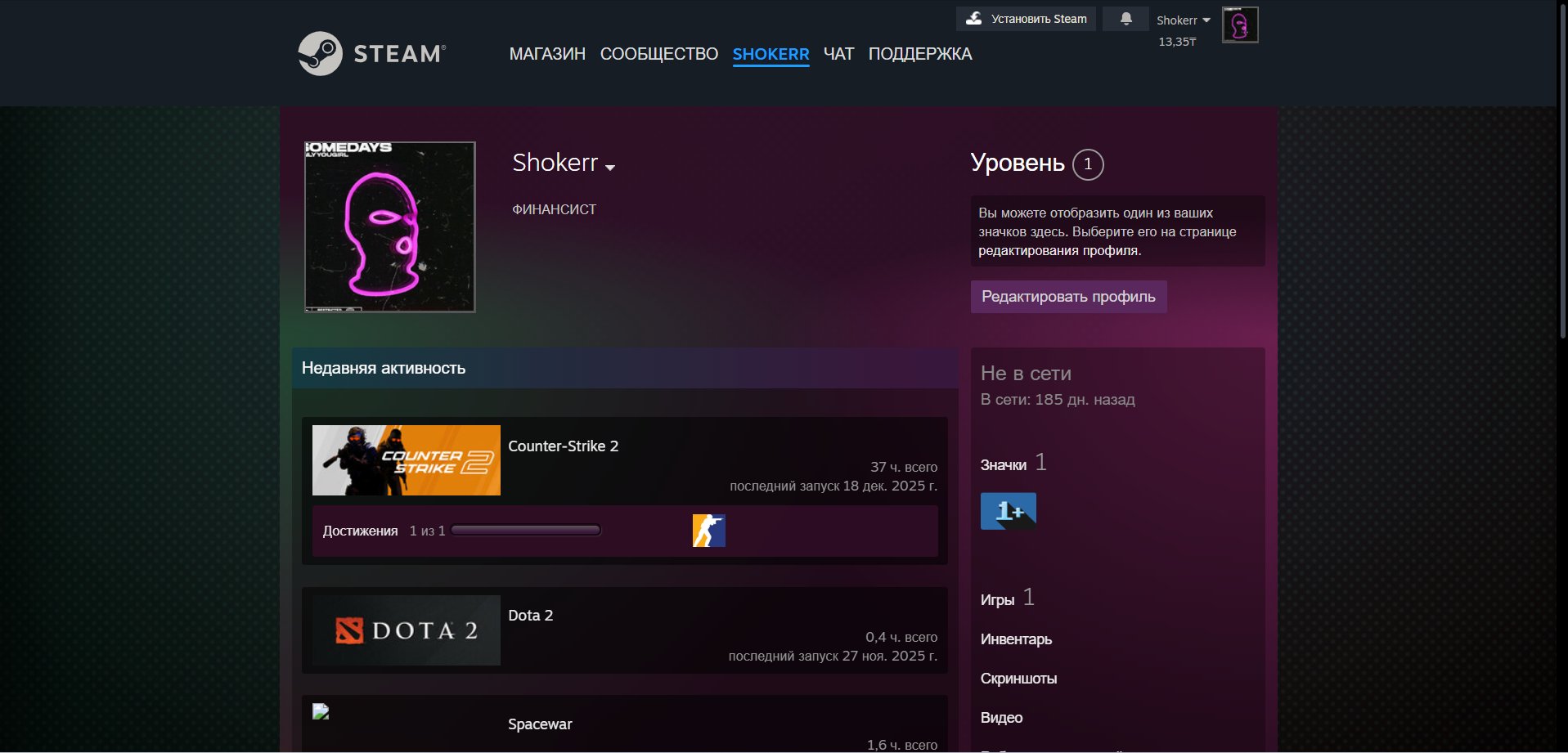Click the 'Уровень' level heading

(1018, 163)
